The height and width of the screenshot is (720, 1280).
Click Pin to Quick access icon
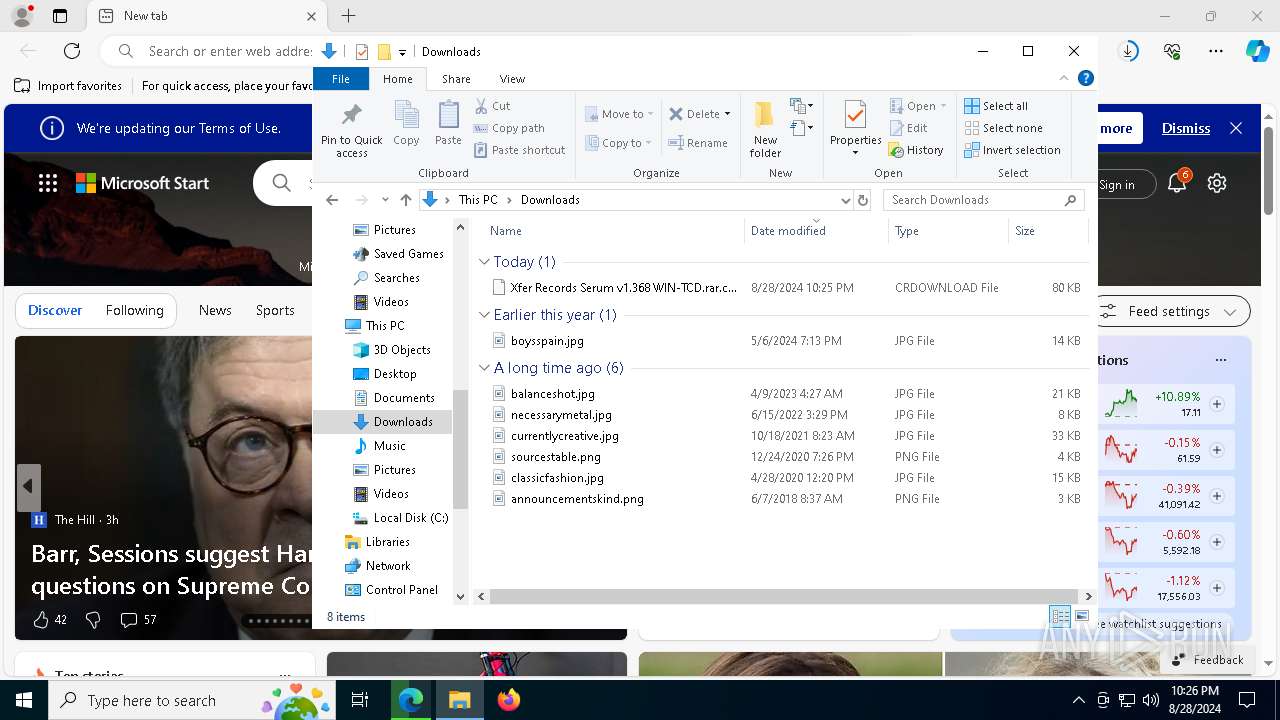(351, 129)
